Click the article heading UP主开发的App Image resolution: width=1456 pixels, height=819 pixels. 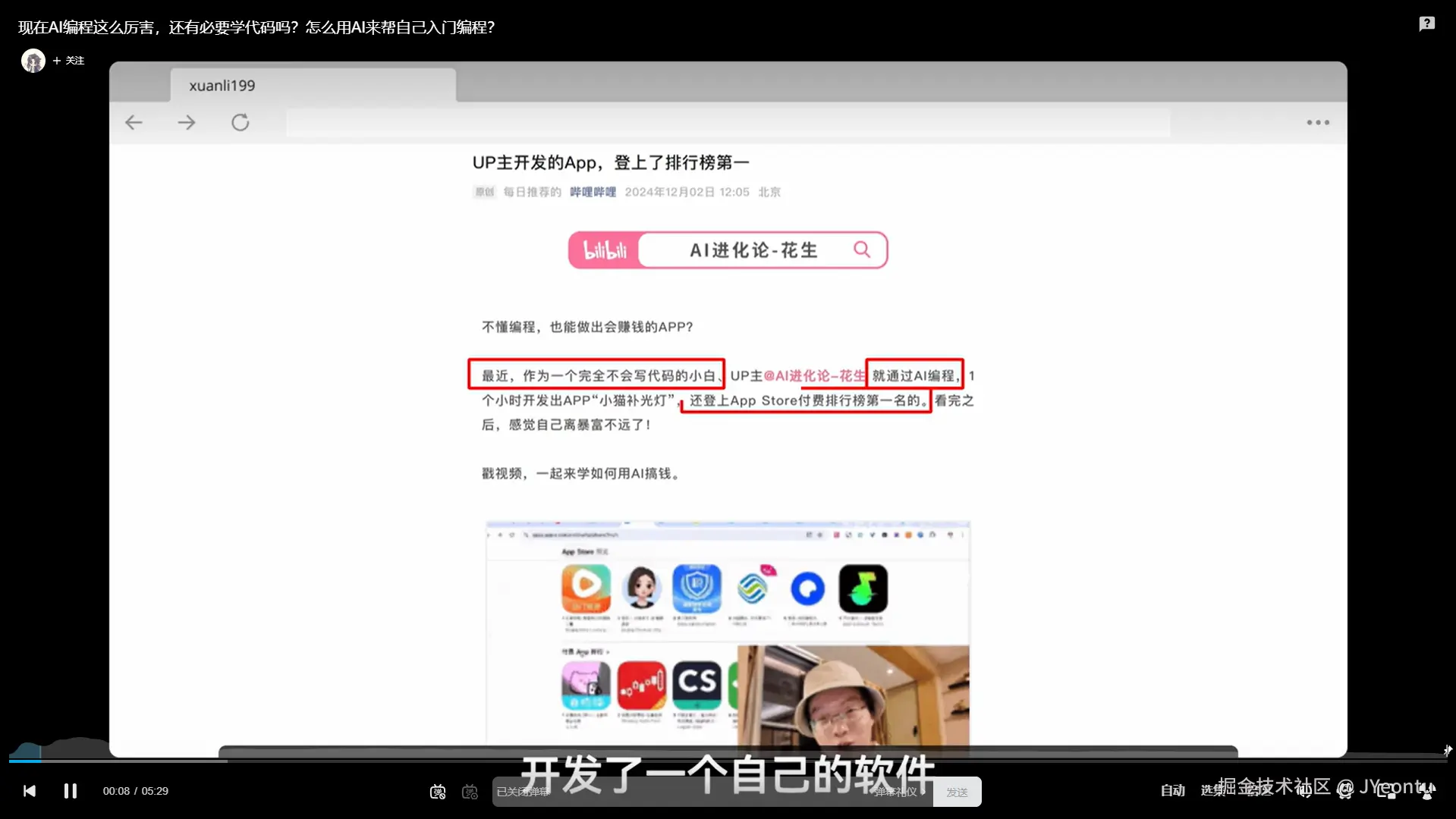coord(611,162)
